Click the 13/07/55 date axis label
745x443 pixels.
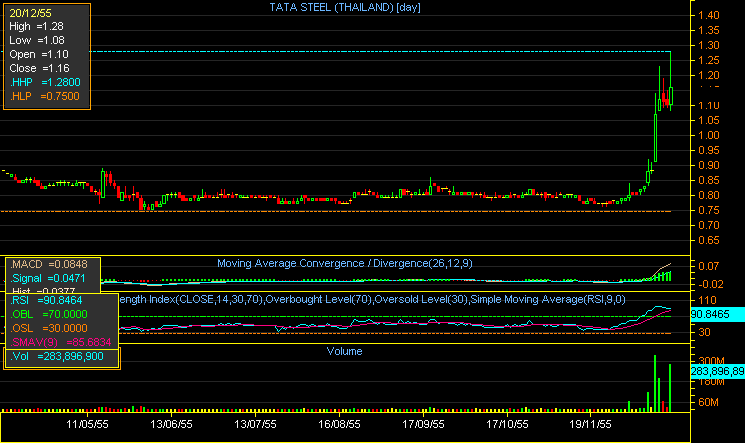pos(255,424)
